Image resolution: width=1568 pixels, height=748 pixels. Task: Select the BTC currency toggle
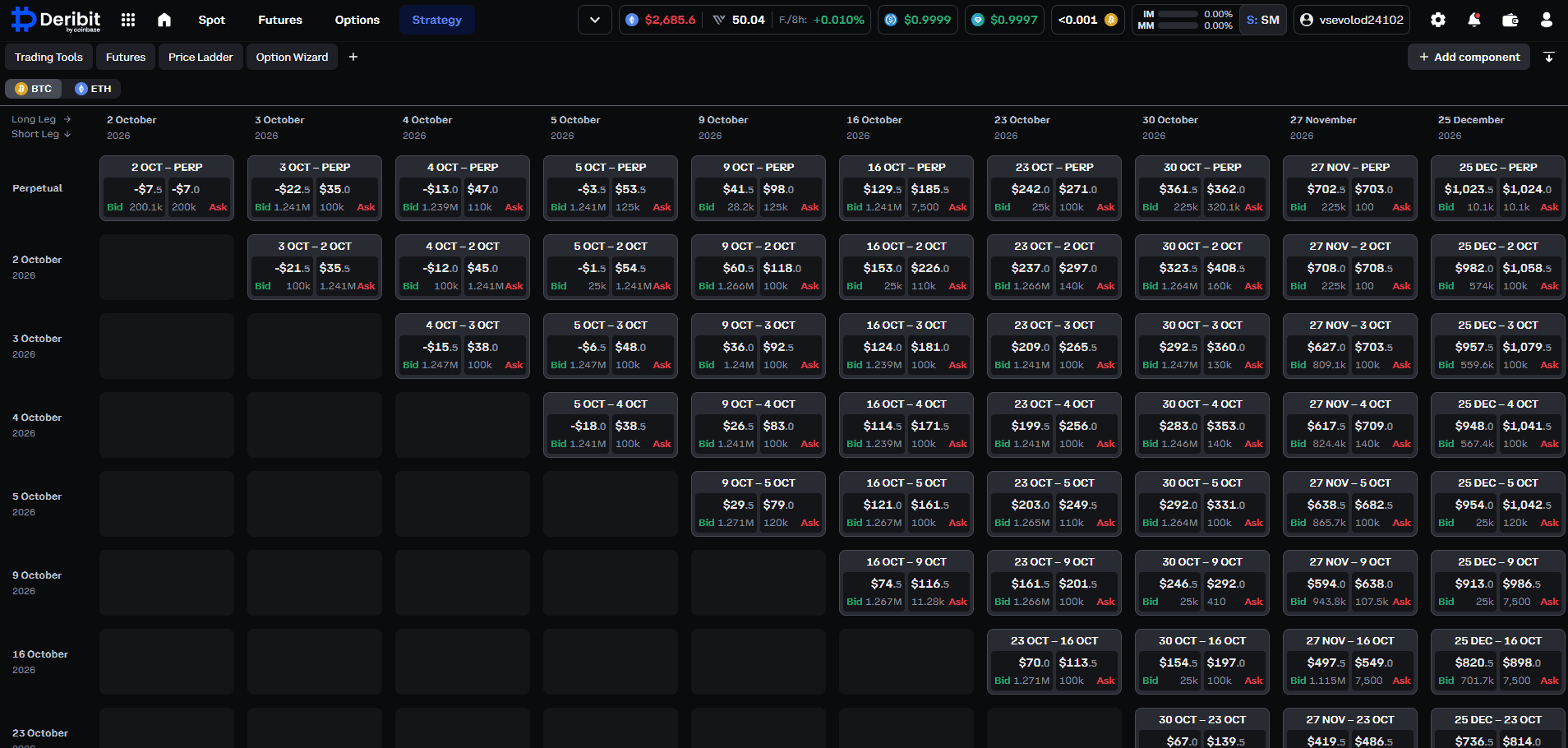(x=34, y=89)
